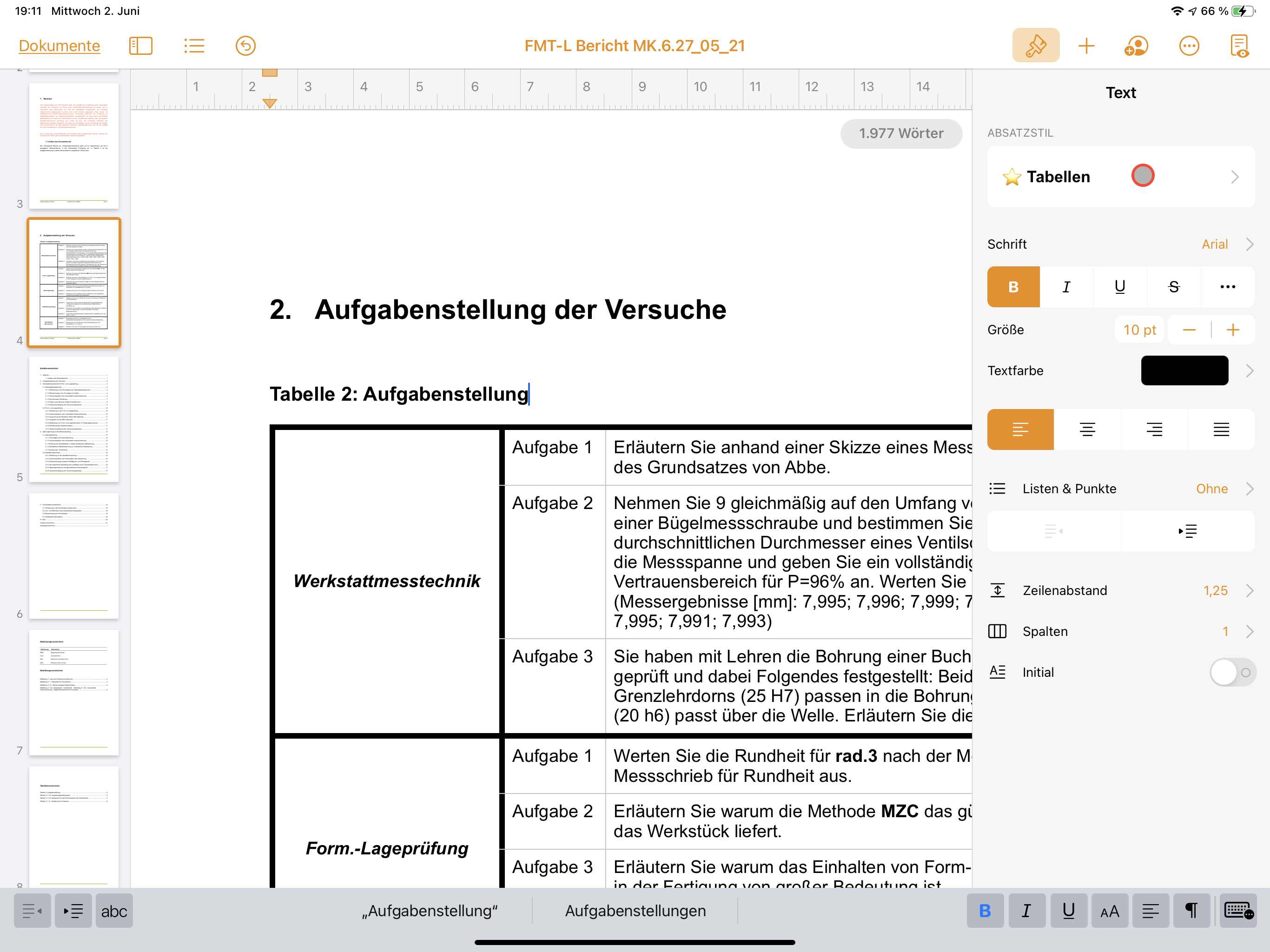This screenshot has height=952, width=1270.
Task: Toggle the Initial drop cap switch
Action: point(1232,672)
